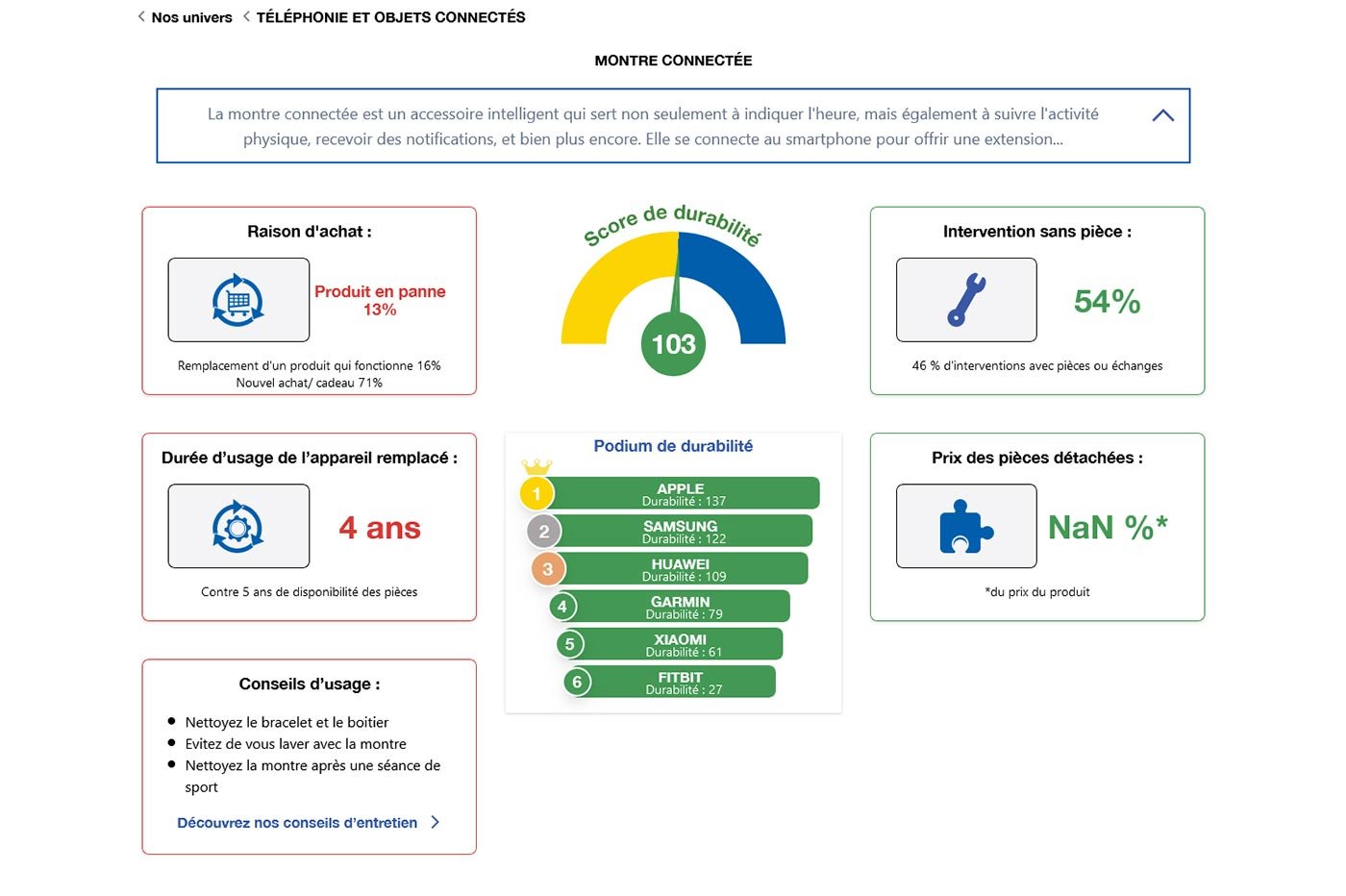The height and width of the screenshot is (896, 1346).
Task: Click 'Podium de durabilité' heading
Action: coord(673,446)
